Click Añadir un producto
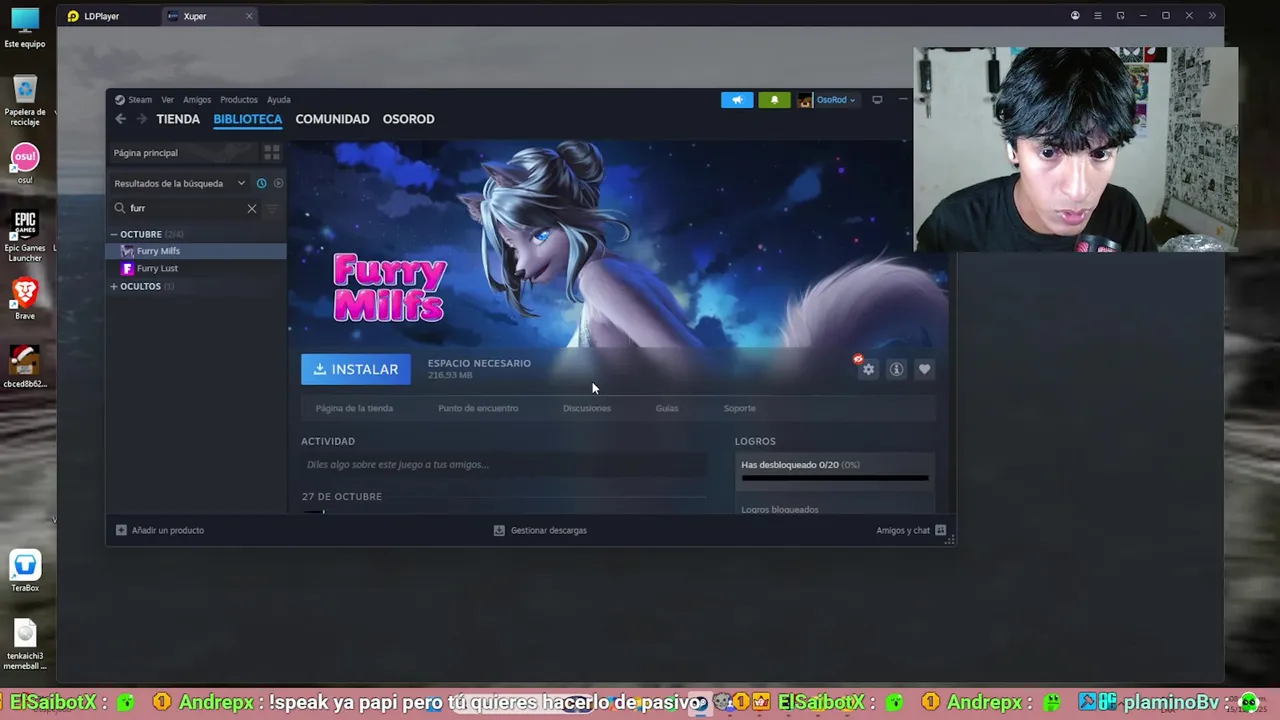Screen dimensions: 1280x720 tap(168, 530)
